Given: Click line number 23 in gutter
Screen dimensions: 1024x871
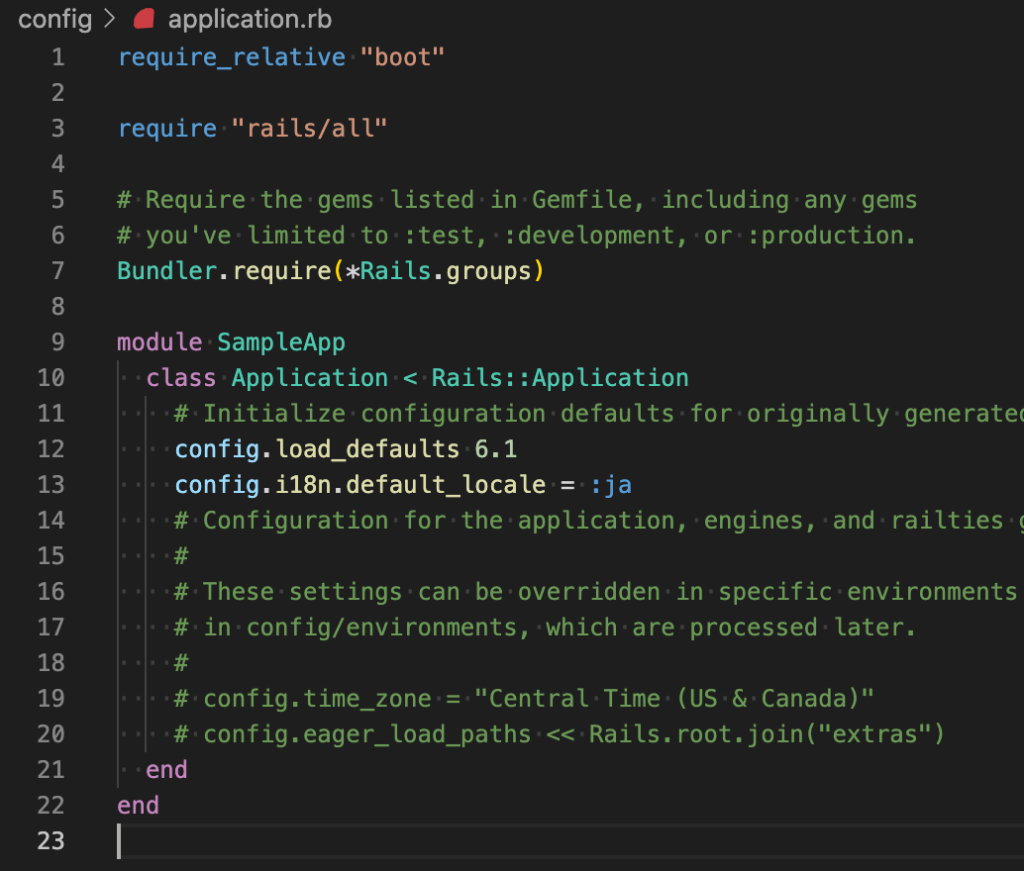Looking at the screenshot, I should pos(51,841).
